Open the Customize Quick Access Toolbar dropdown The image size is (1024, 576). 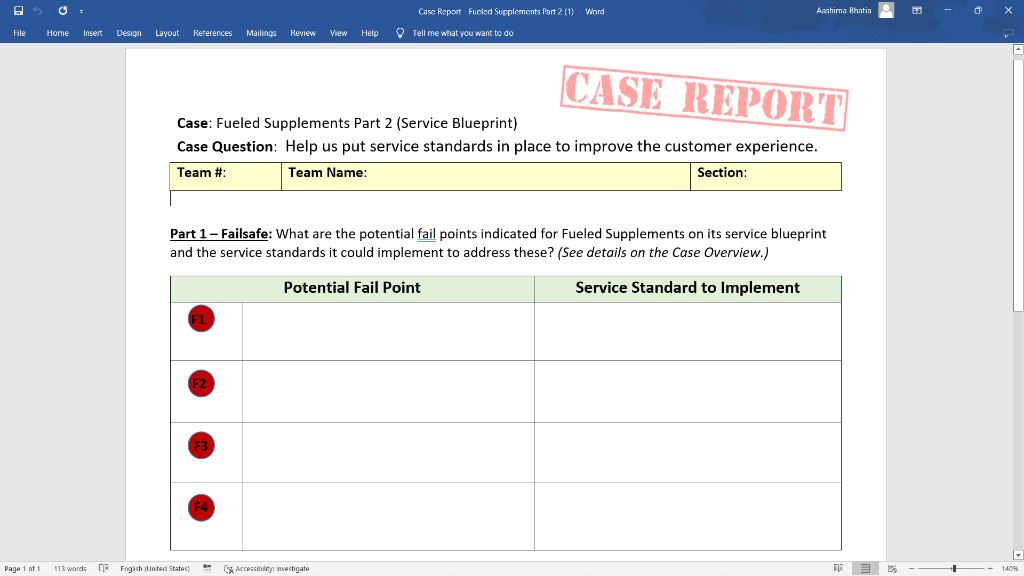[80, 11]
